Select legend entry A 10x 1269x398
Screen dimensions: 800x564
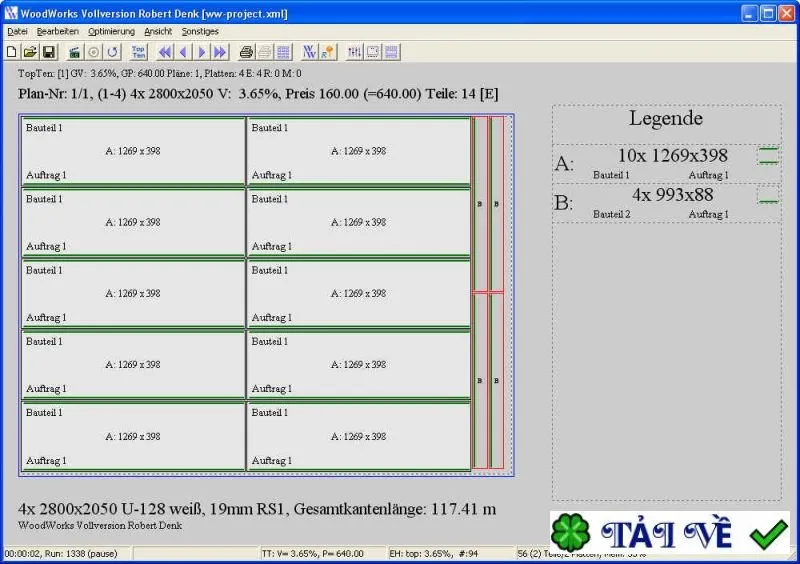tap(666, 163)
